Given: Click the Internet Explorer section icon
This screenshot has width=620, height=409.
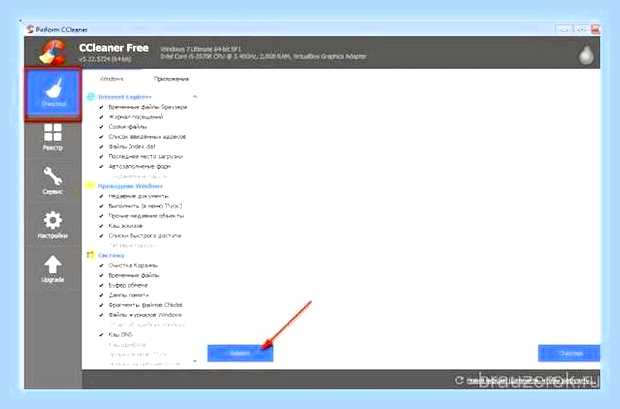Looking at the screenshot, I should pos(91,97).
